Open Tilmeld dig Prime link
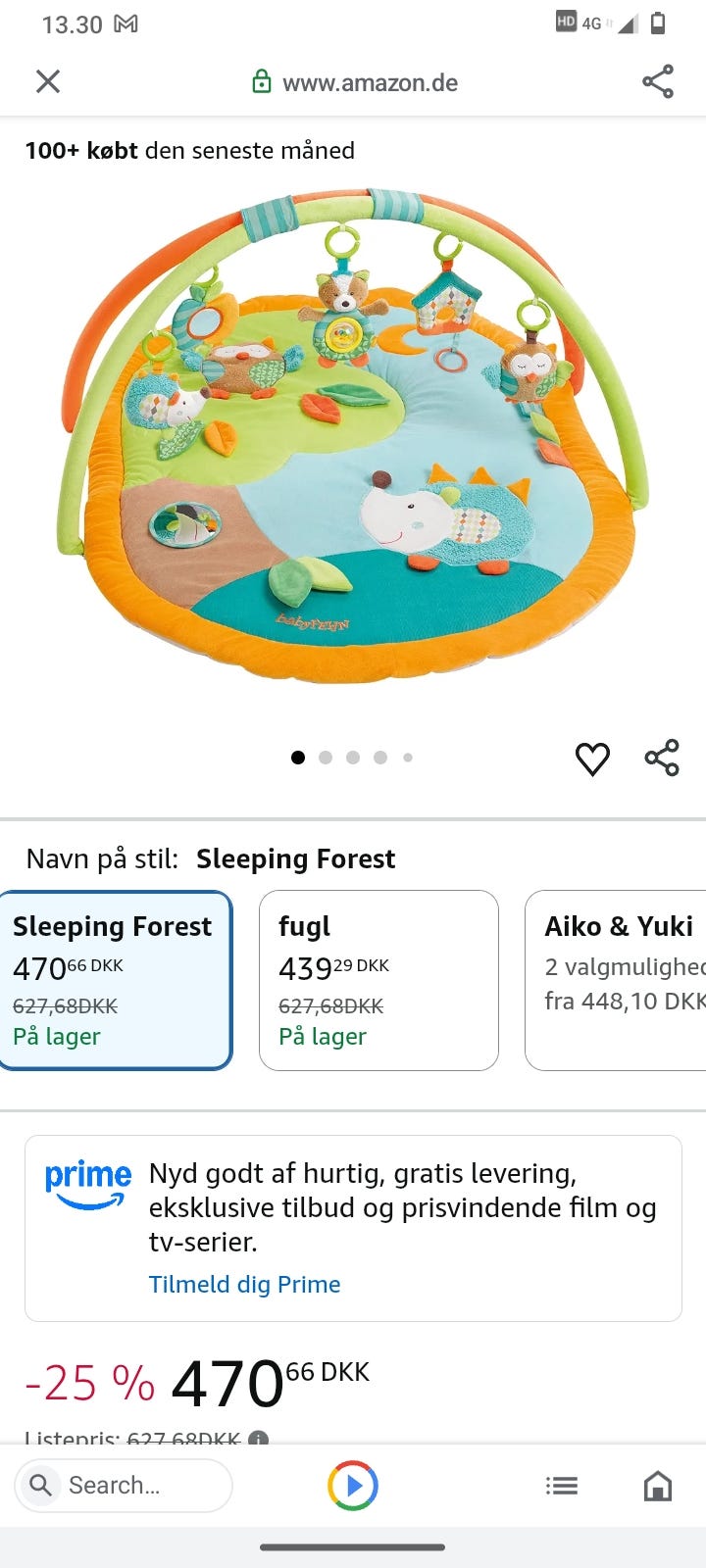The image size is (706, 1568). [x=244, y=1284]
